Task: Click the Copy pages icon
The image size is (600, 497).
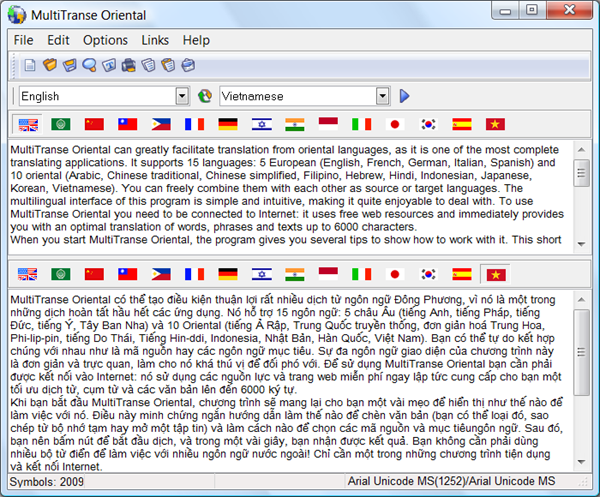Action: pos(148,65)
